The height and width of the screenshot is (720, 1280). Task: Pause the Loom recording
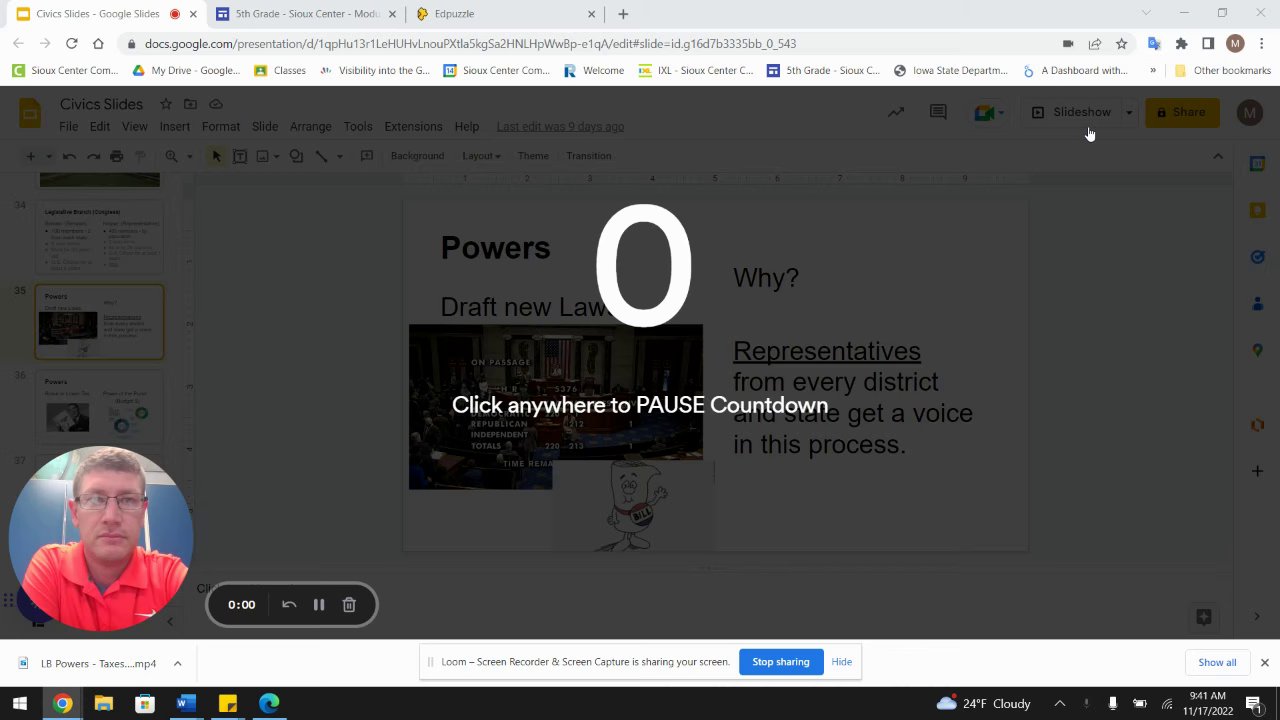[319, 605]
